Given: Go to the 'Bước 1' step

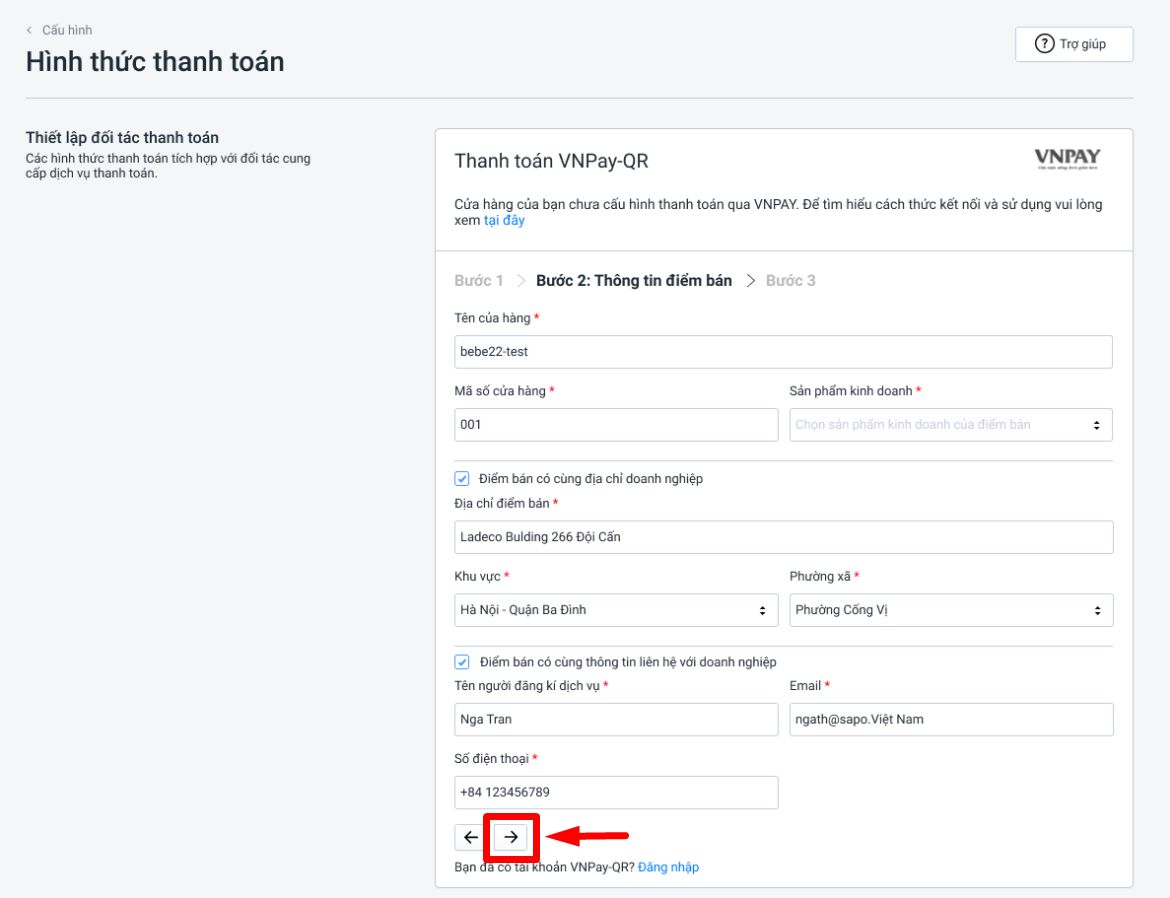Looking at the screenshot, I should [479, 281].
